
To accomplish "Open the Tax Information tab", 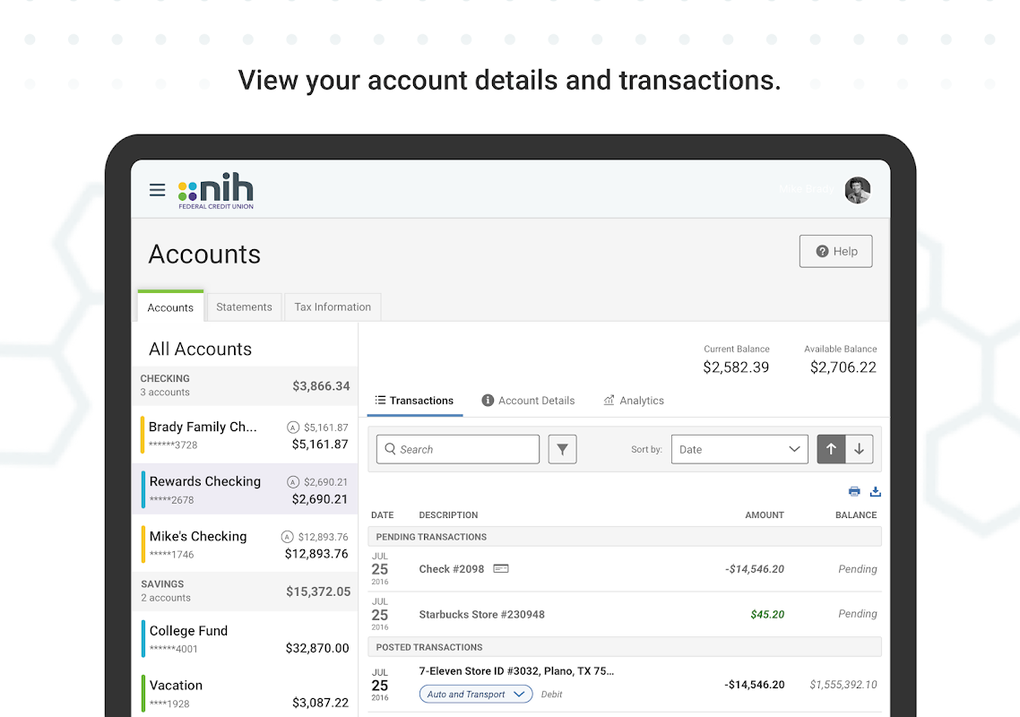I will [x=332, y=307].
